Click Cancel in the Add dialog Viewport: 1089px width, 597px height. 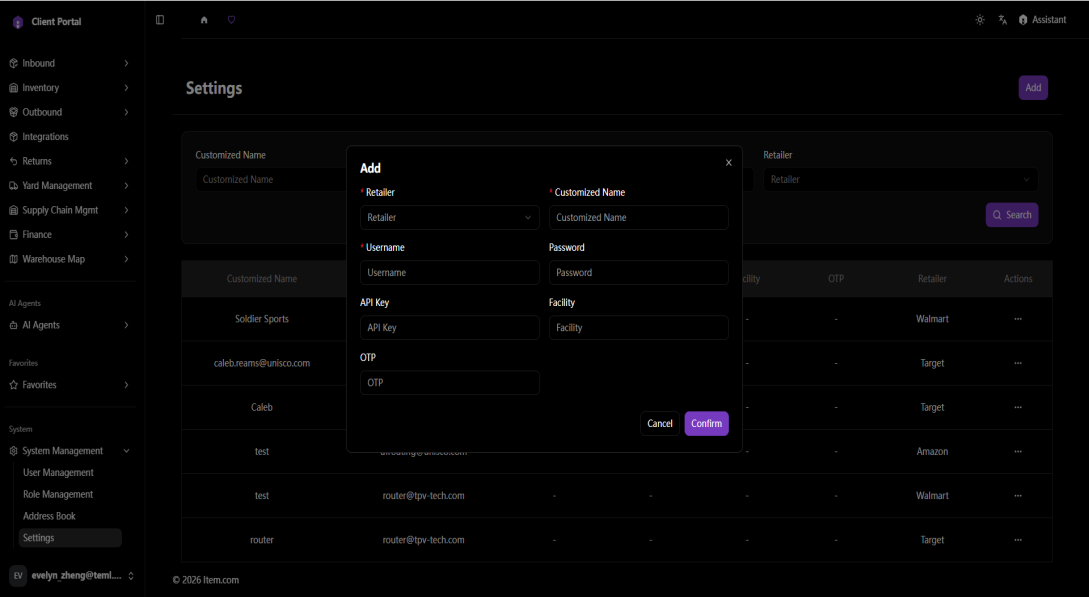(660, 423)
